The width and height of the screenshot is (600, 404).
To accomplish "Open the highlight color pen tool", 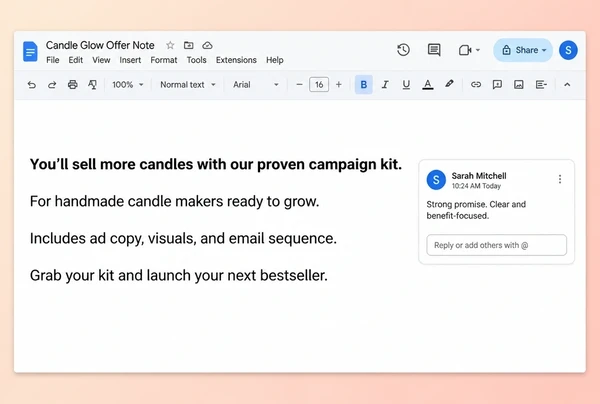I will pyautogui.click(x=449, y=84).
